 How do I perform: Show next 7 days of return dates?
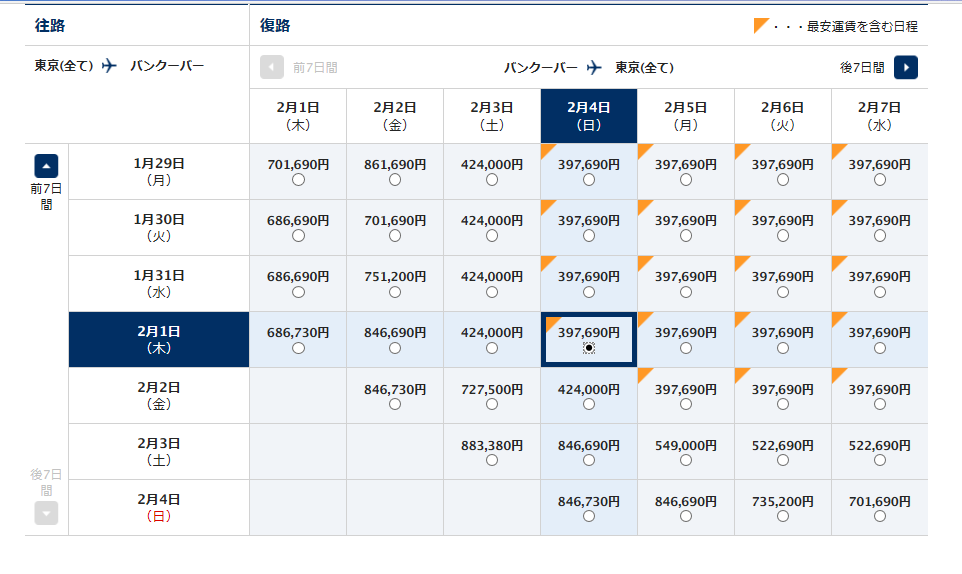[906, 67]
